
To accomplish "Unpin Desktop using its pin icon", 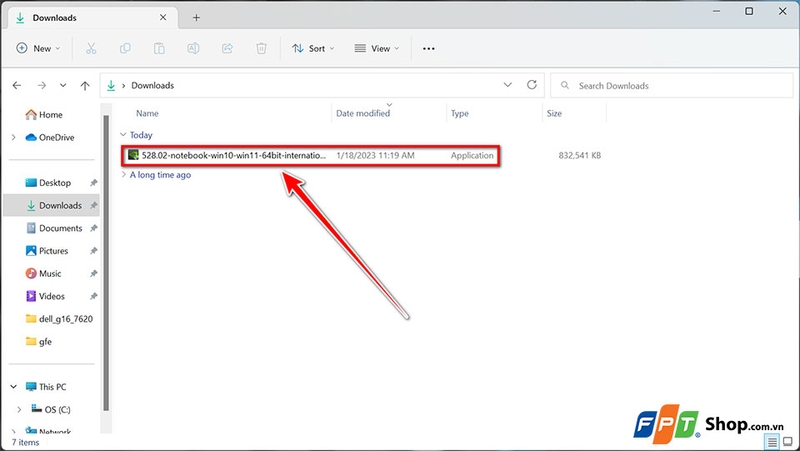I will coord(93,183).
